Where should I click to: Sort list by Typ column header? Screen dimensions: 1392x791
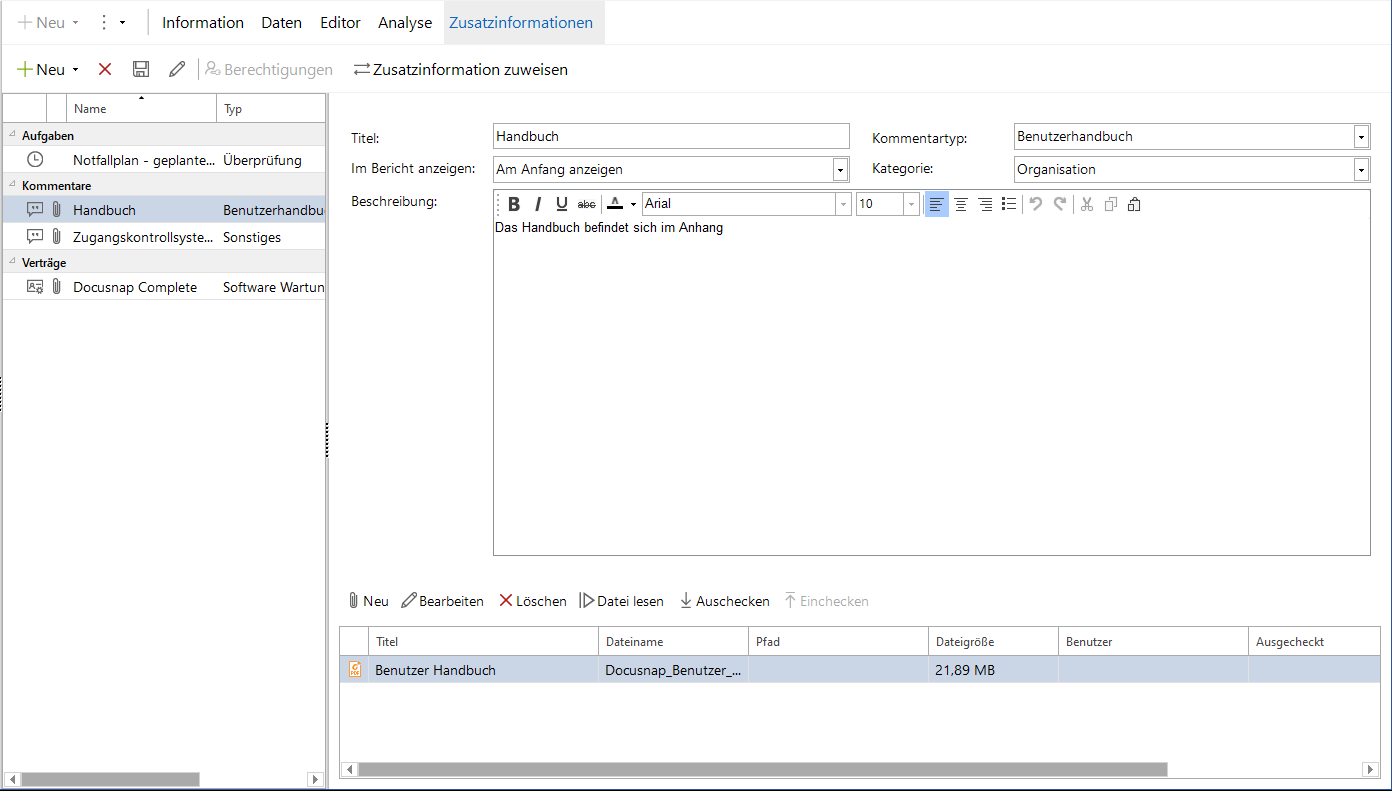[271, 108]
